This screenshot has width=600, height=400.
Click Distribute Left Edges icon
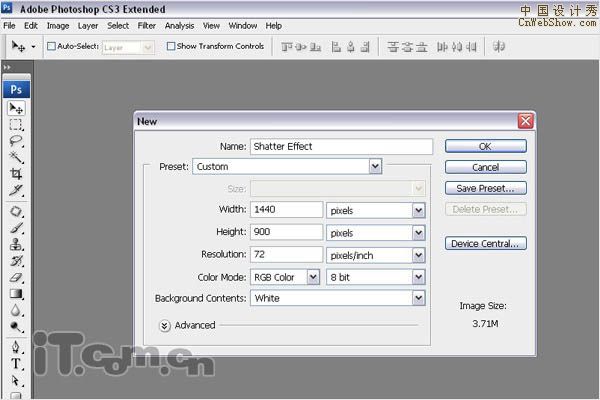442,47
